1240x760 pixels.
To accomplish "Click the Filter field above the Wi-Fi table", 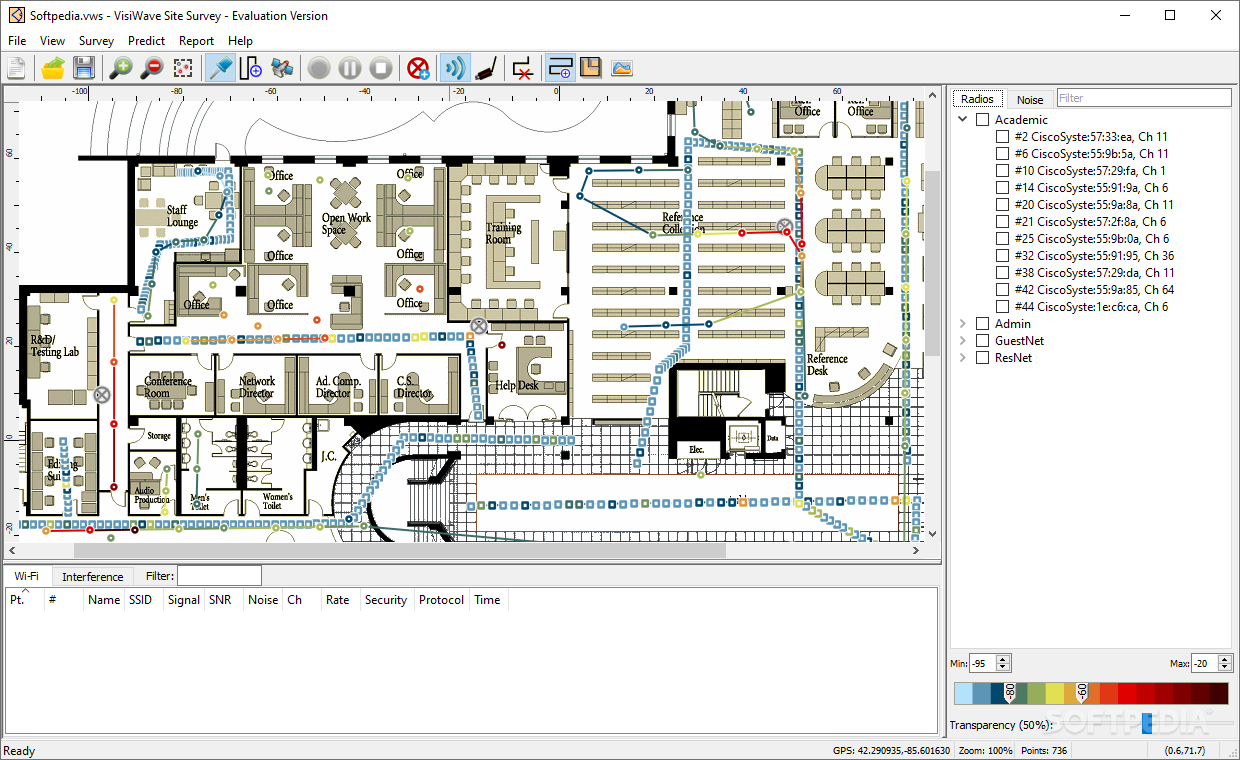I will pyautogui.click(x=219, y=575).
